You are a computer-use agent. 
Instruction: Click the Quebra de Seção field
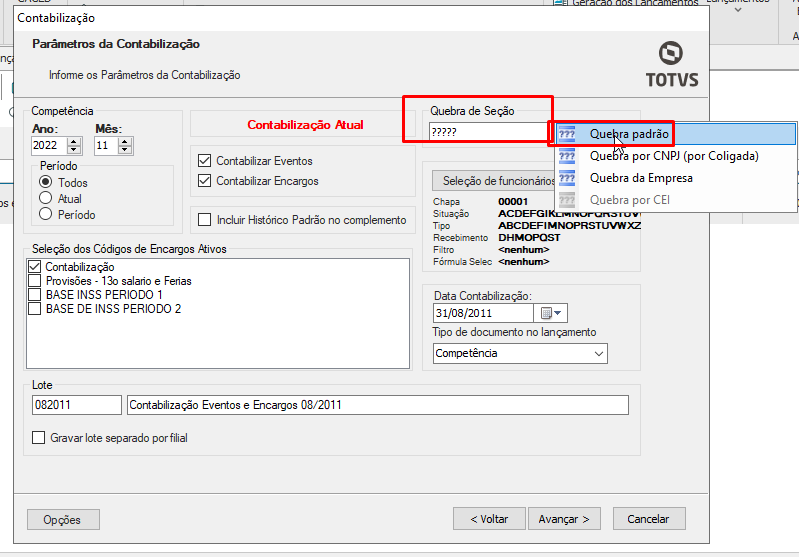pos(488,132)
